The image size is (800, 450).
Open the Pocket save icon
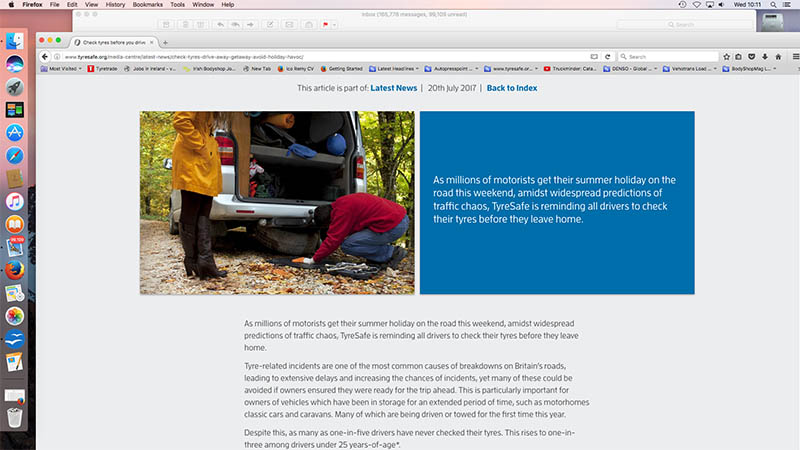[750, 56]
